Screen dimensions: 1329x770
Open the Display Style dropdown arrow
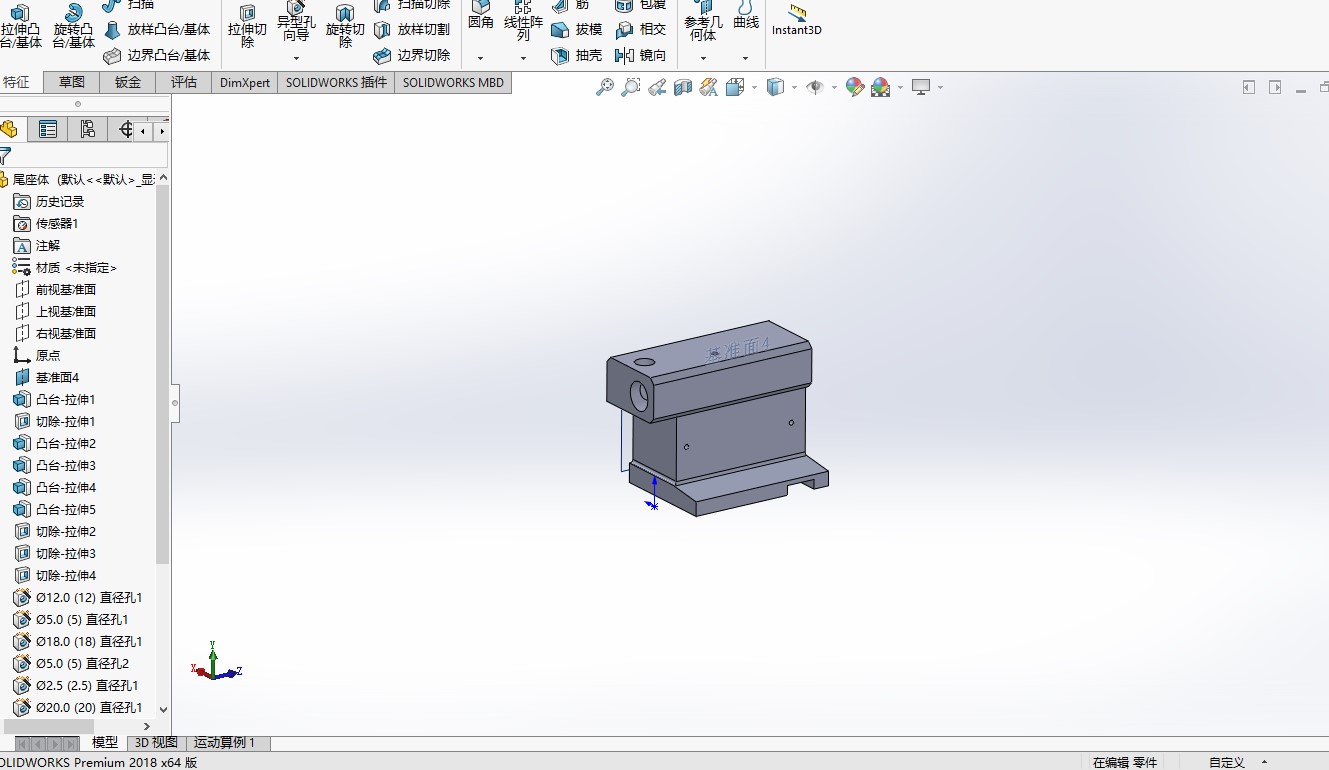794,88
